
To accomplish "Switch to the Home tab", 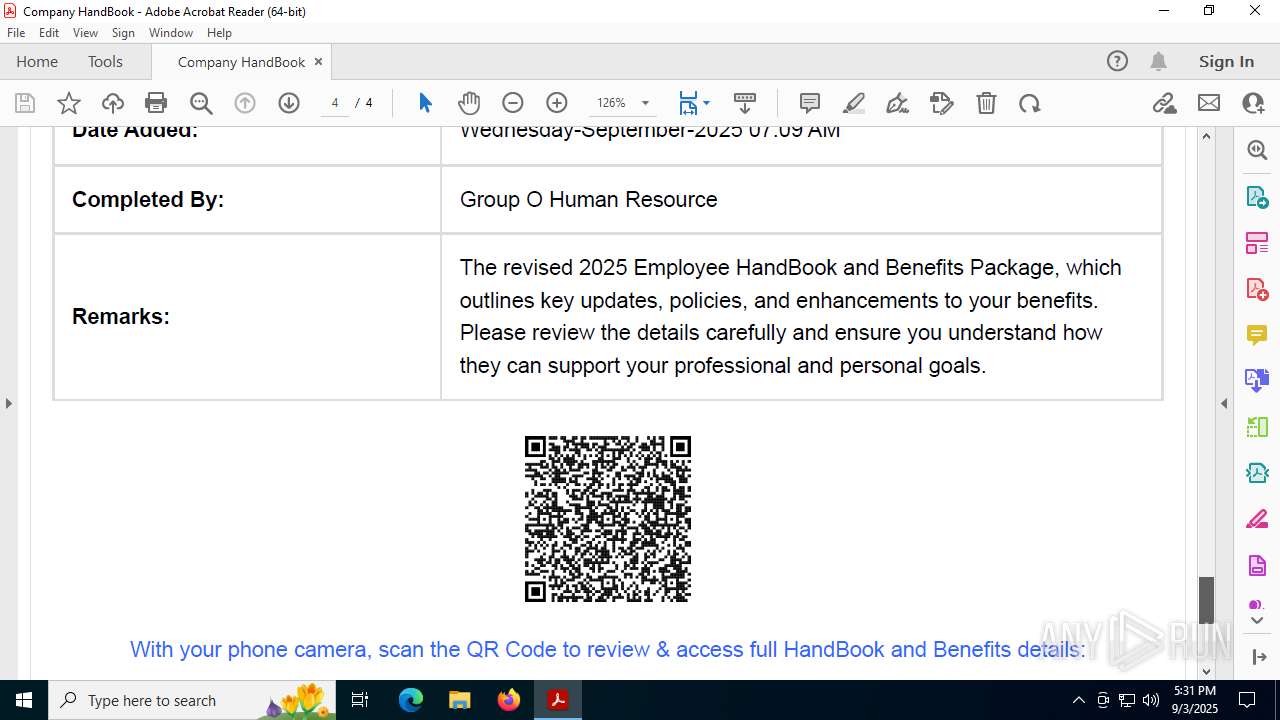I will pyautogui.click(x=37, y=61).
